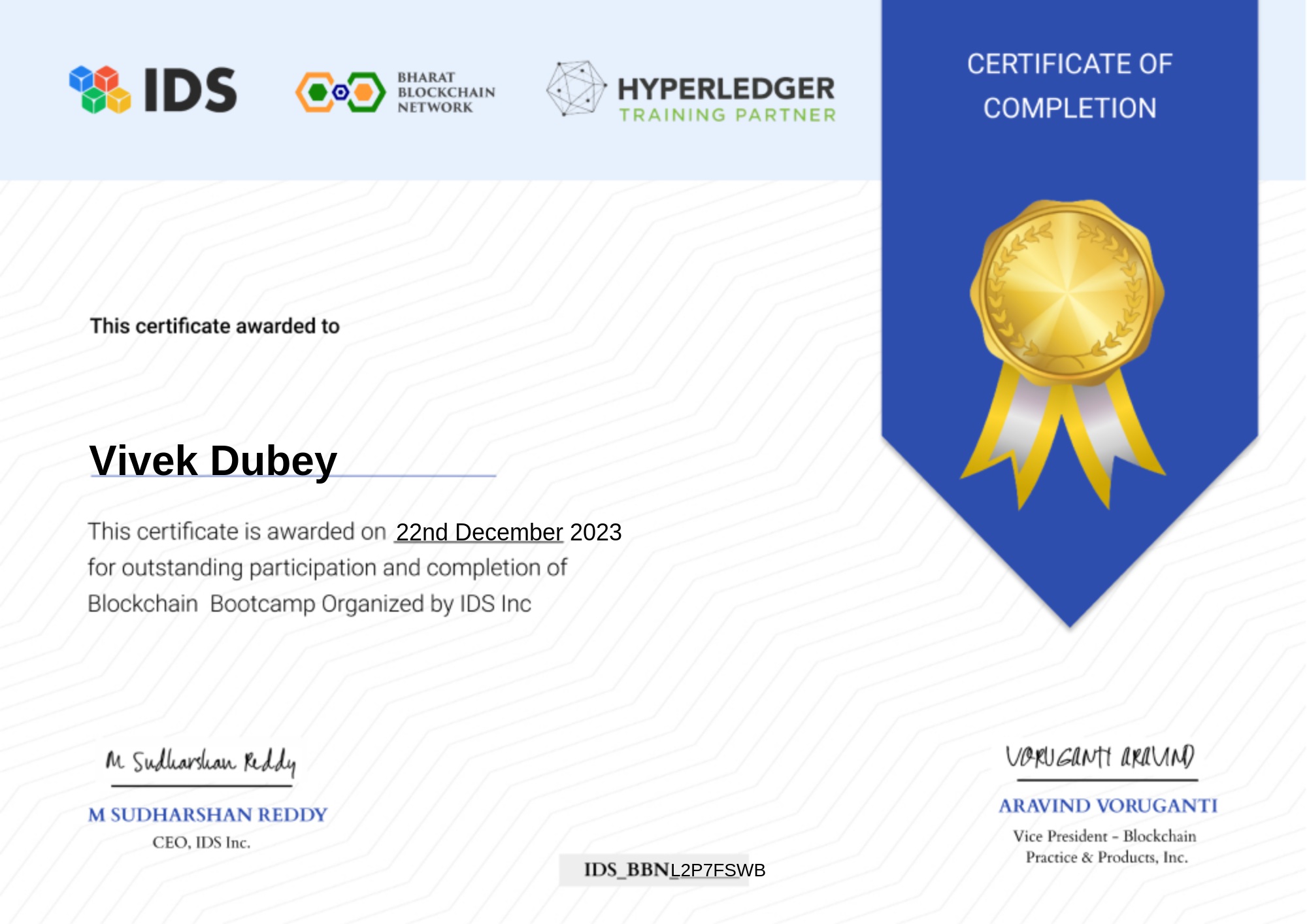Click certificate ID IDS_BBNL2P7FSWB

(673, 870)
